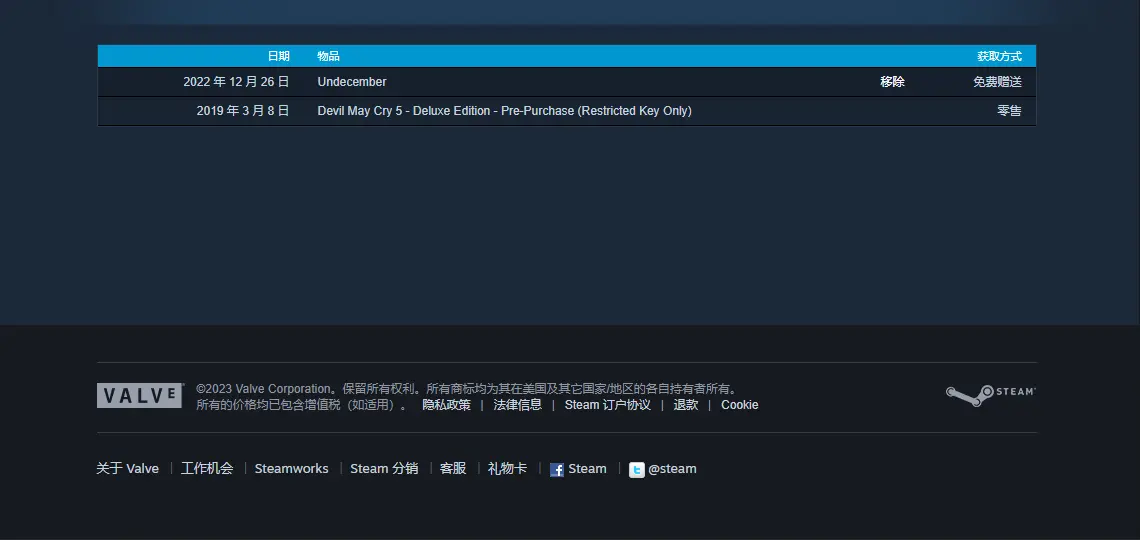The height and width of the screenshot is (540, 1140).
Task: Click the 日期 column header
Action: (x=278, y=56)
